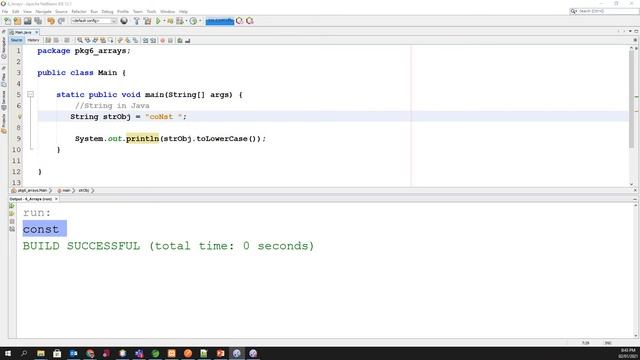Close the Main.java editor tab
Image resolution: width=640 pixels, height=360 pixels.
tap(37, 32)
